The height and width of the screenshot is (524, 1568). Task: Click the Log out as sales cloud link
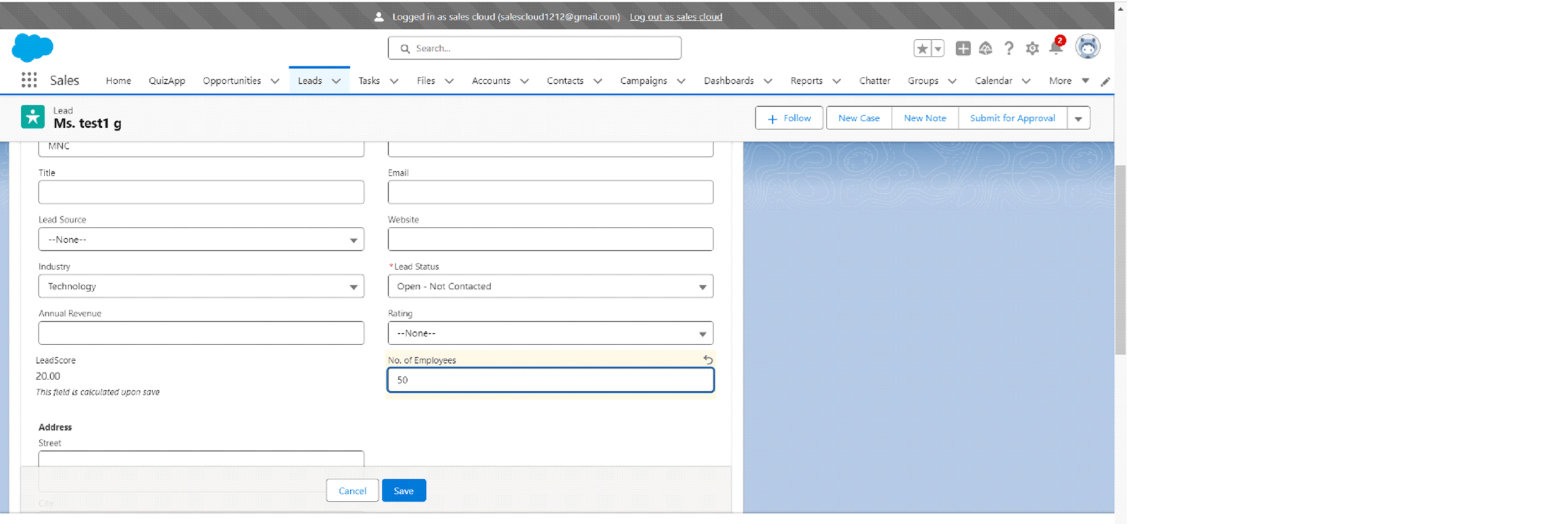[675, 17]
